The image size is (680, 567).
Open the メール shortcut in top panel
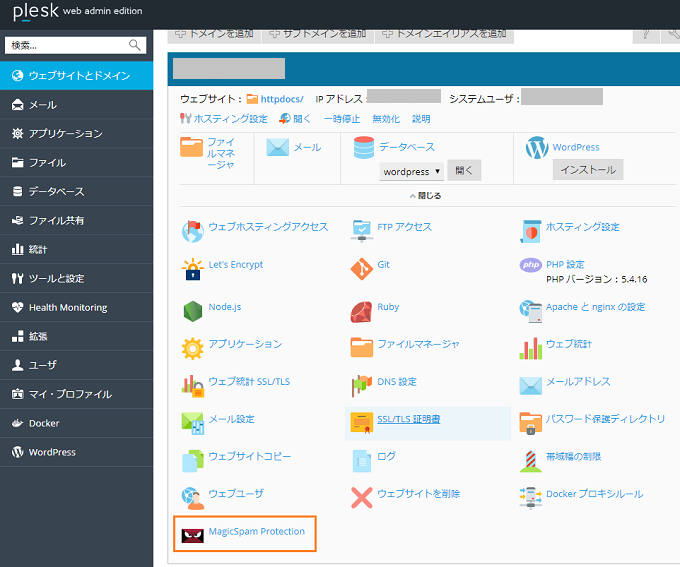pyautogui.click(x=307, y=147)
